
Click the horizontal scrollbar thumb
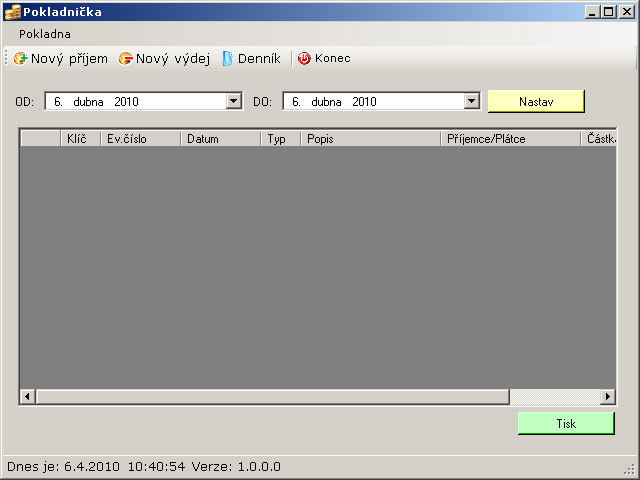coord(273,396)
